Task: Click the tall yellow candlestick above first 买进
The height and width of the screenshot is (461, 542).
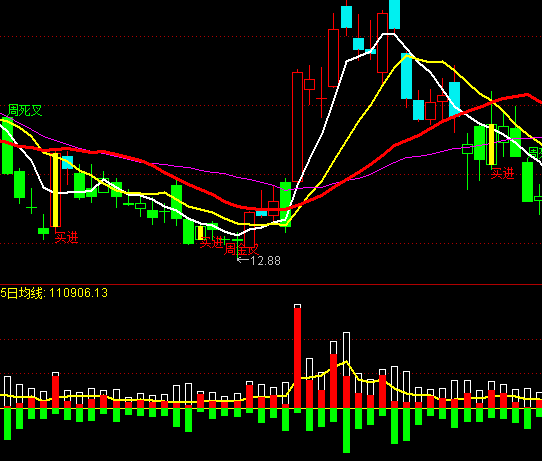Action: [x=55, y=190]
